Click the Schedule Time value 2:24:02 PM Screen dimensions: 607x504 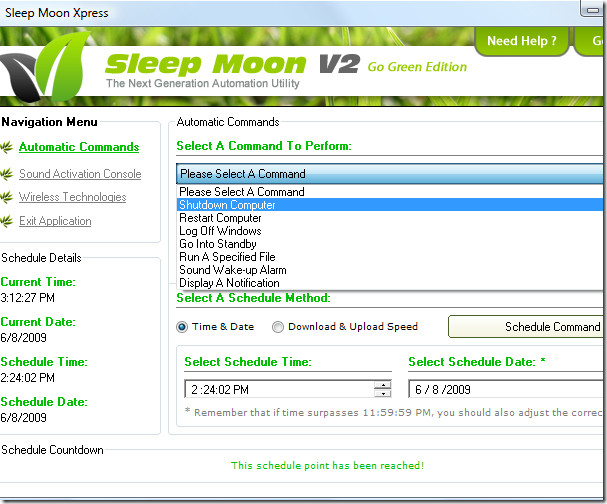[x=27, y=378]
